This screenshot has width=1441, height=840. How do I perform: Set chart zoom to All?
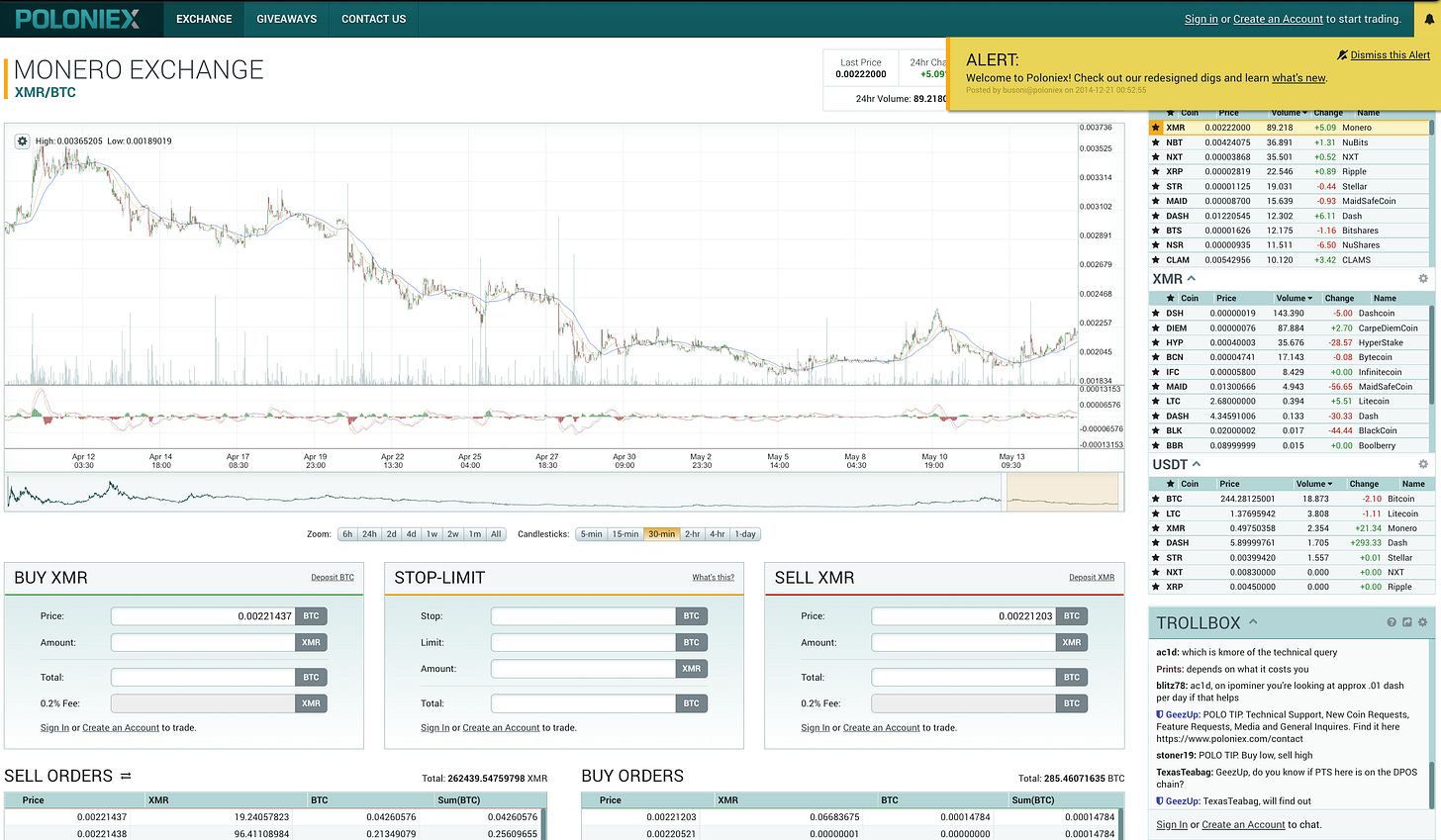pos(496,534)
